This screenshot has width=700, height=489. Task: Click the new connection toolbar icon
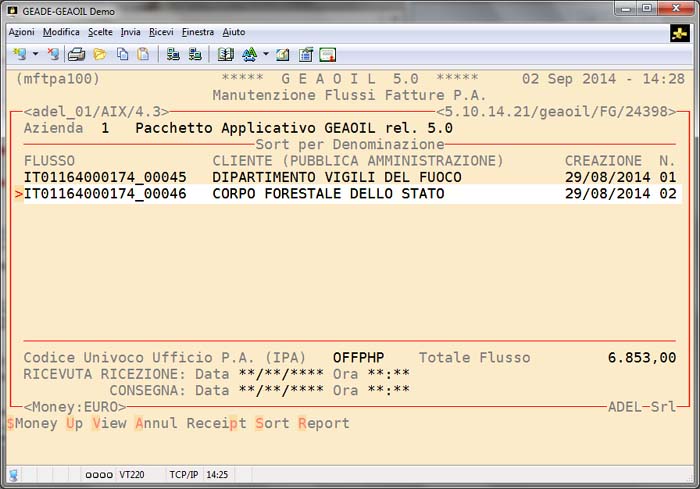pyautogui.click(x=19, y=54)
